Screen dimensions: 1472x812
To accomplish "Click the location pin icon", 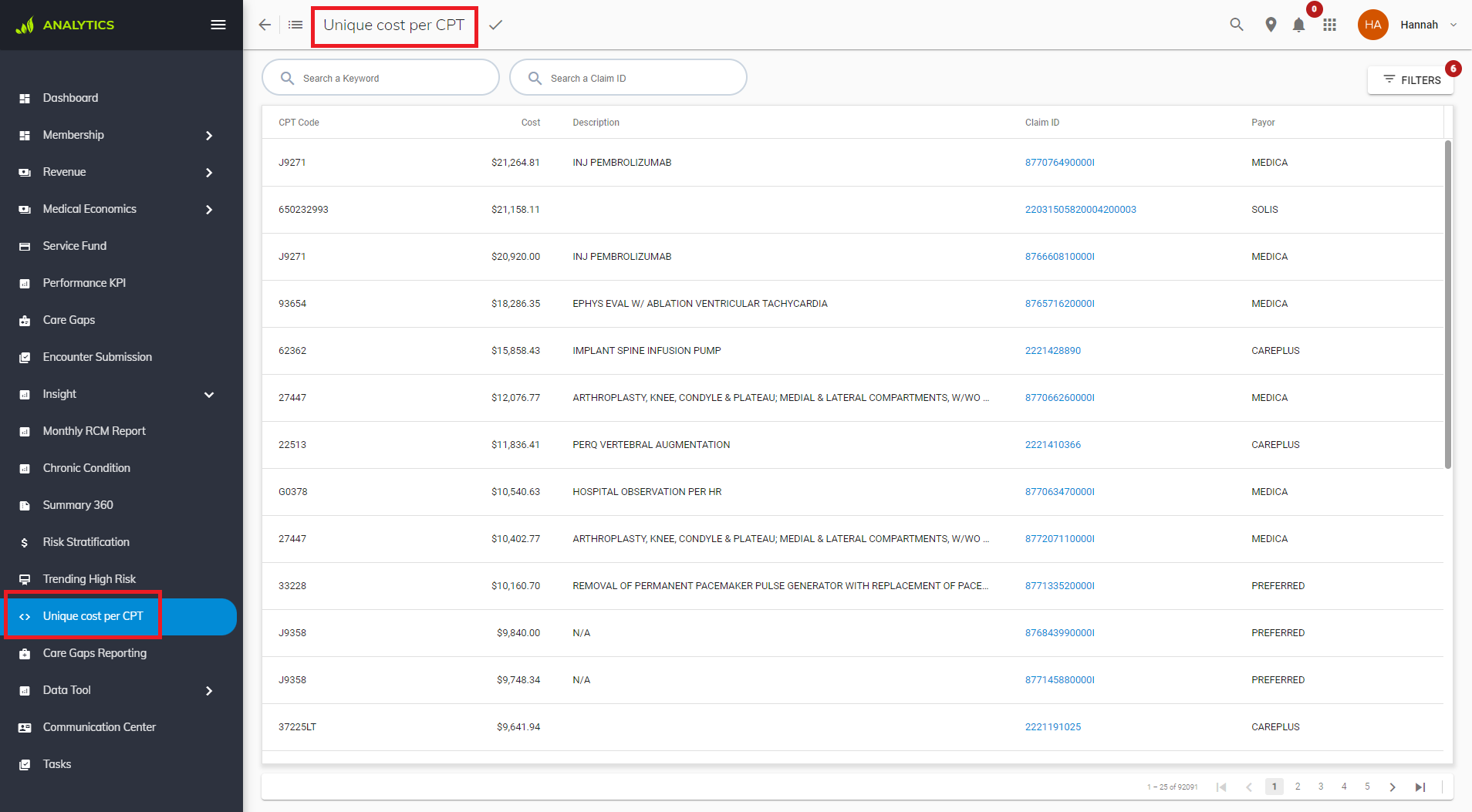I will click(1271, 25).
